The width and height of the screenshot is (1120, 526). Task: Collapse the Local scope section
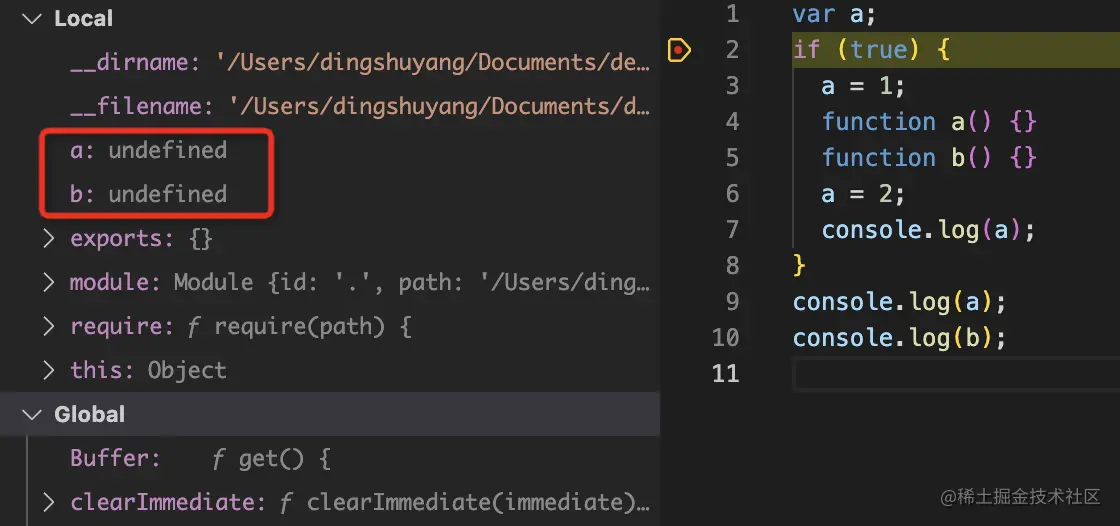click(33, 19)
